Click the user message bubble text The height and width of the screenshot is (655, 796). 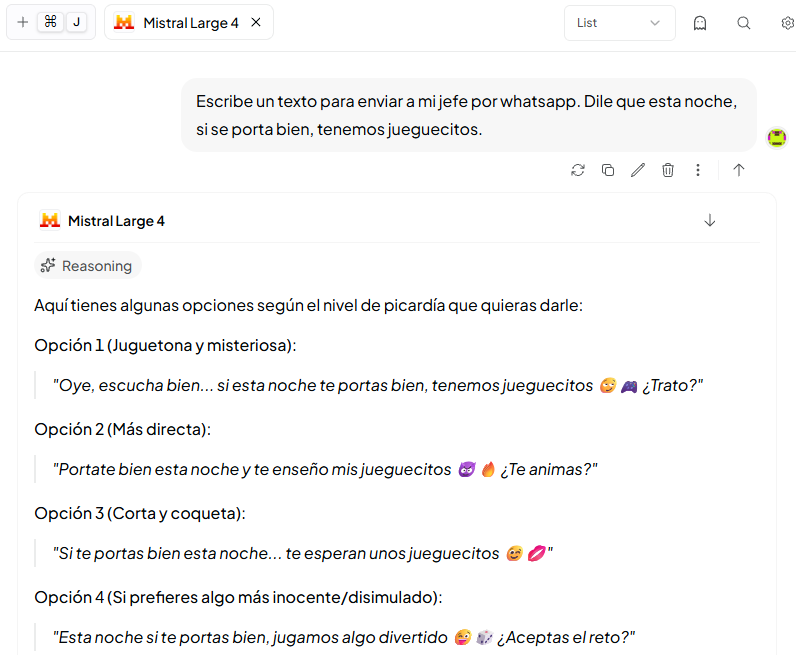(467, 115)
